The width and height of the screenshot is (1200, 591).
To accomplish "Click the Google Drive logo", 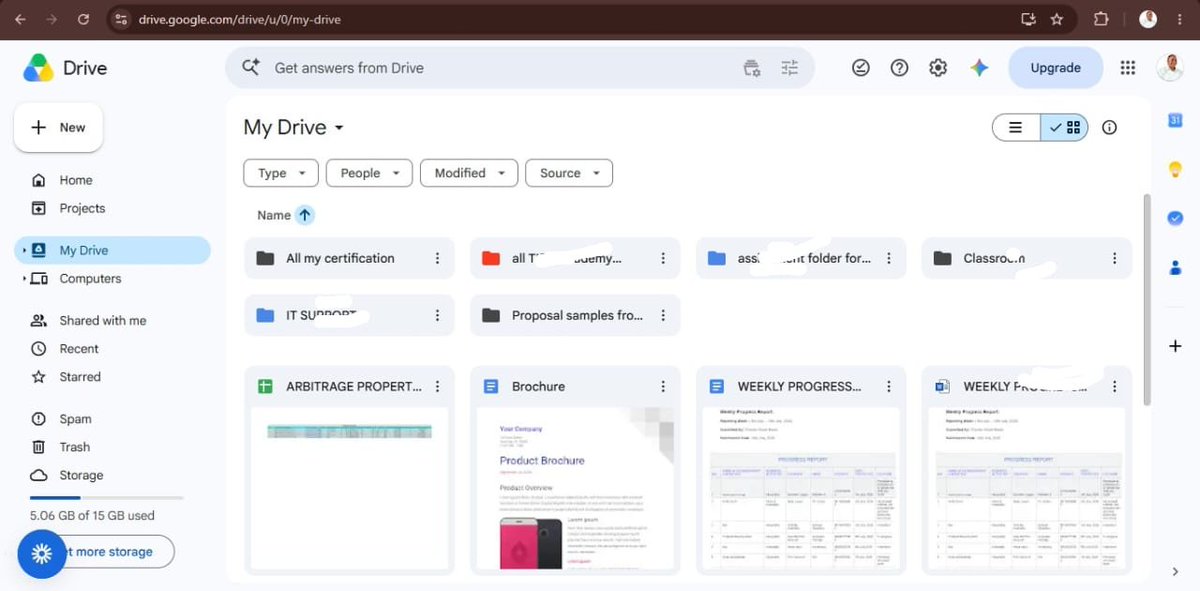I will [x=39, y=68].
